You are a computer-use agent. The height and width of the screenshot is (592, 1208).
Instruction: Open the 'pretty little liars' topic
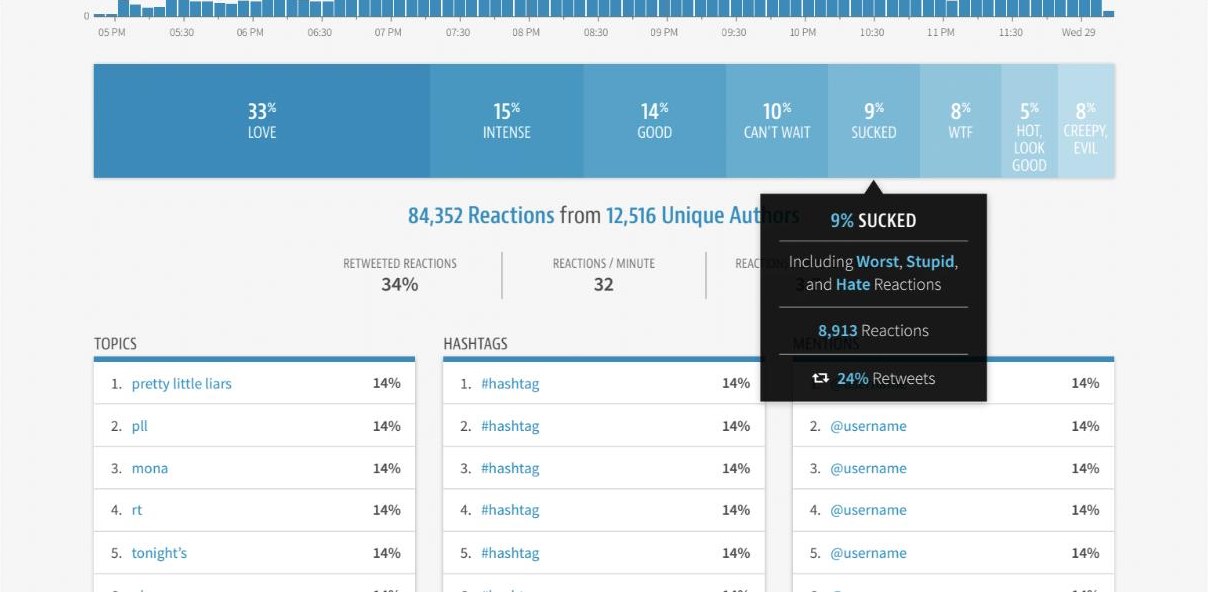[x=181, y=384]
